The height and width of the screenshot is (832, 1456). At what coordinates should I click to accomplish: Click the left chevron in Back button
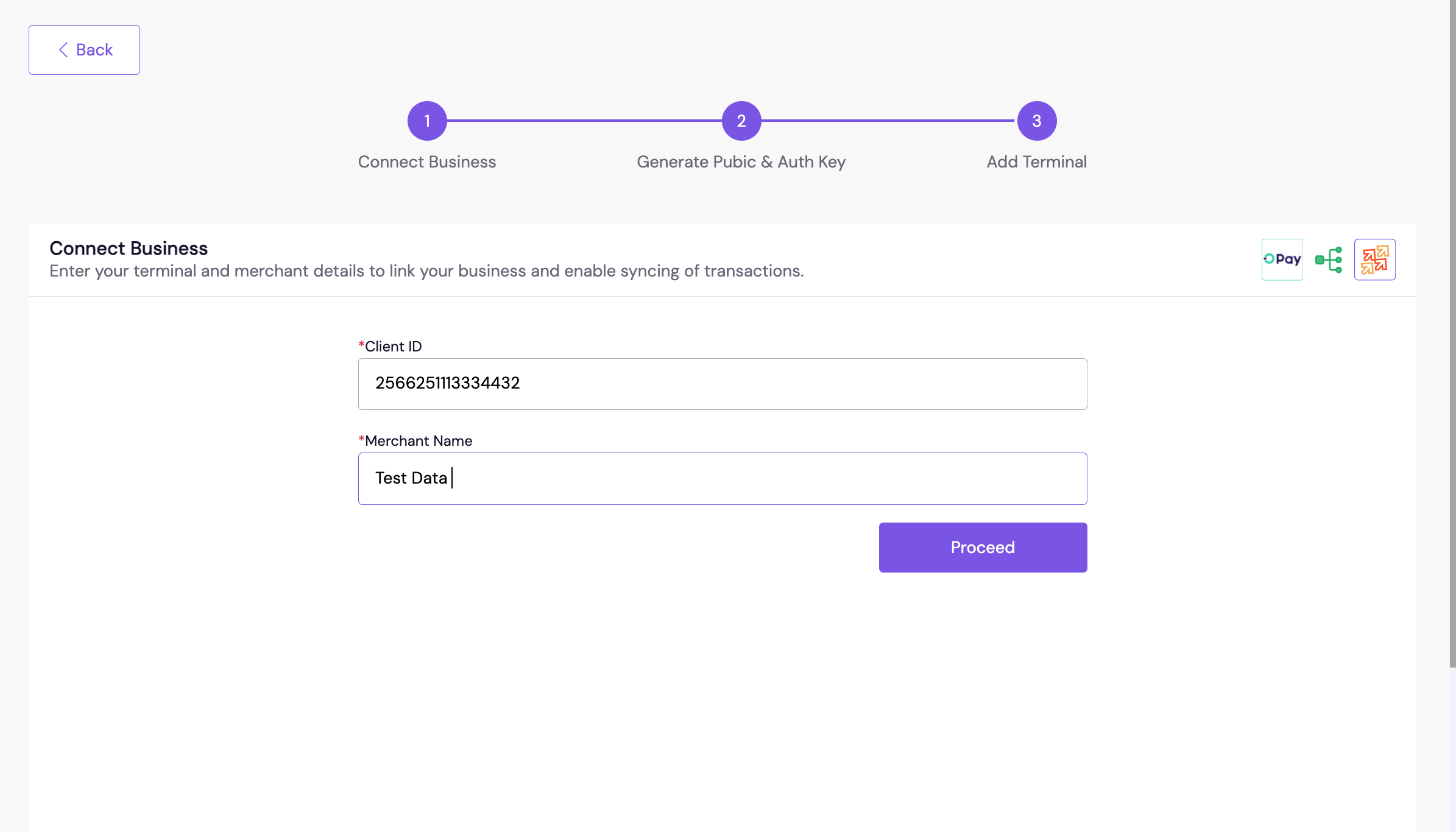pyautogui.click(x=63, y=50)
